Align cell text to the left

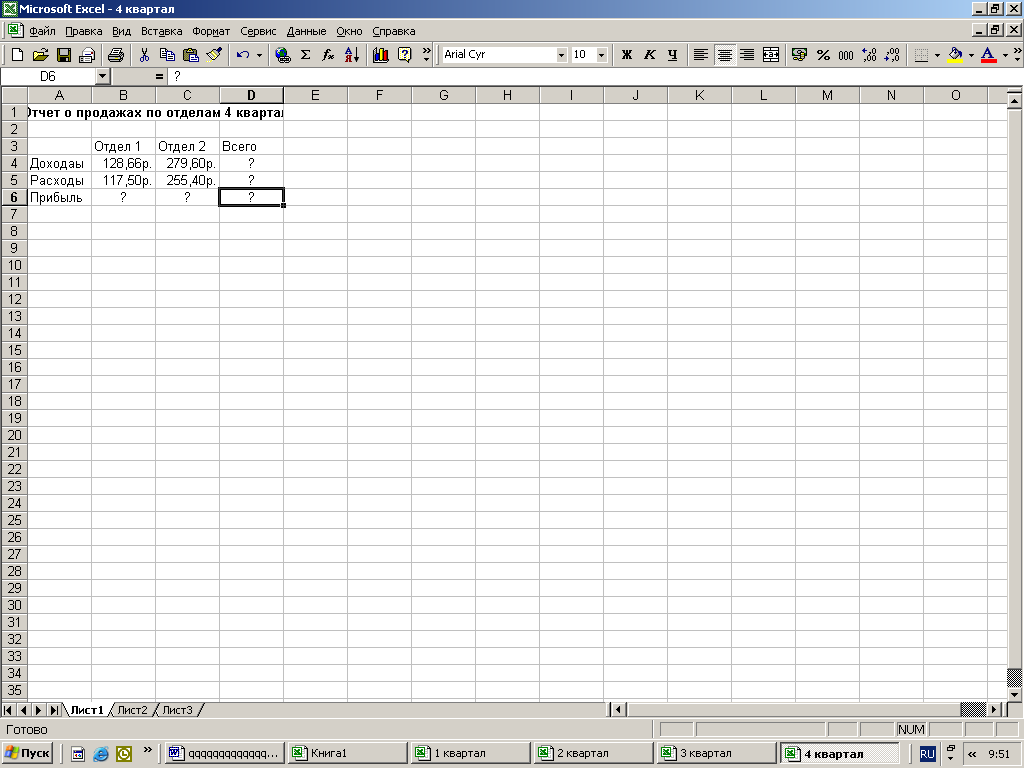coord(701,55)
